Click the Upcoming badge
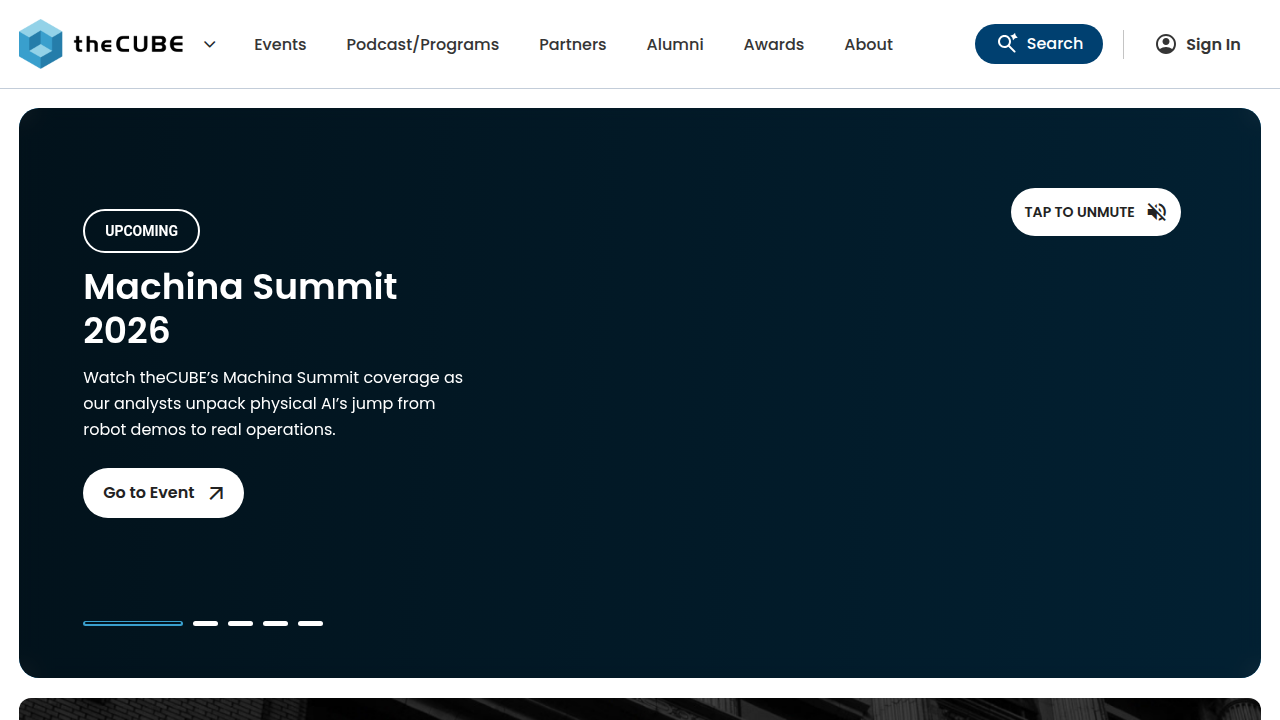Screen dimensions: 1280x720 tap(141, 231)
